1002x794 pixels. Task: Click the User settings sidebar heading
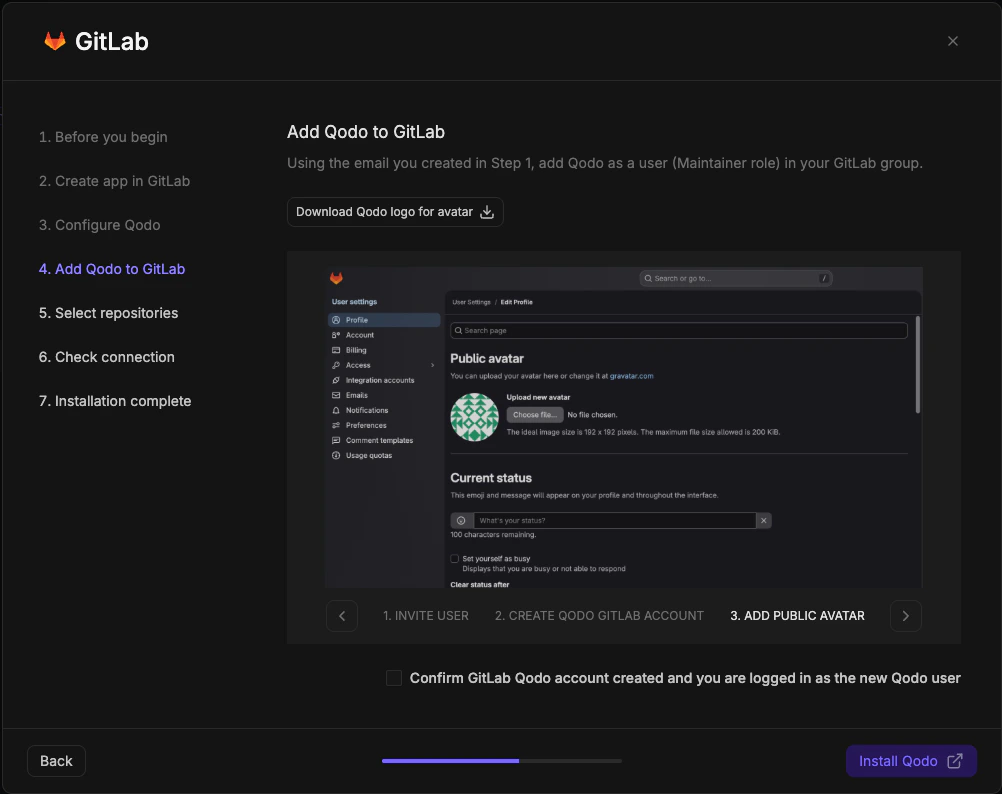coord(354,302)
